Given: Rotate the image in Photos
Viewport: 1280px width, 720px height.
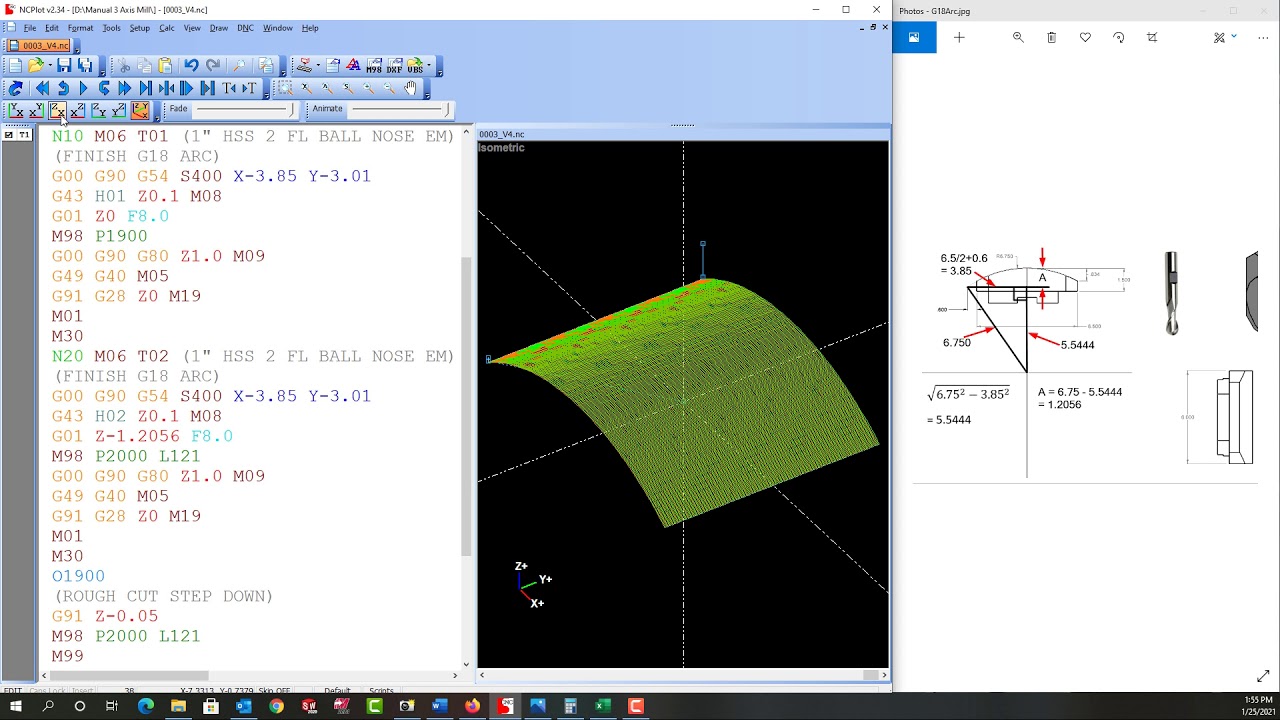Looking at the screenshot, I should (1118, 37).
